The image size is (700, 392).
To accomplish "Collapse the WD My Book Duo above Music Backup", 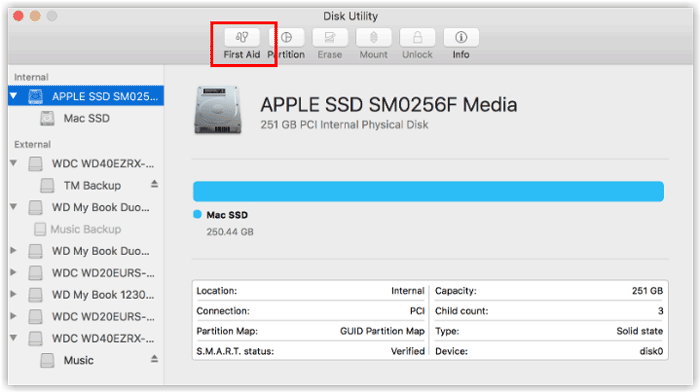I will click(14, 207).
